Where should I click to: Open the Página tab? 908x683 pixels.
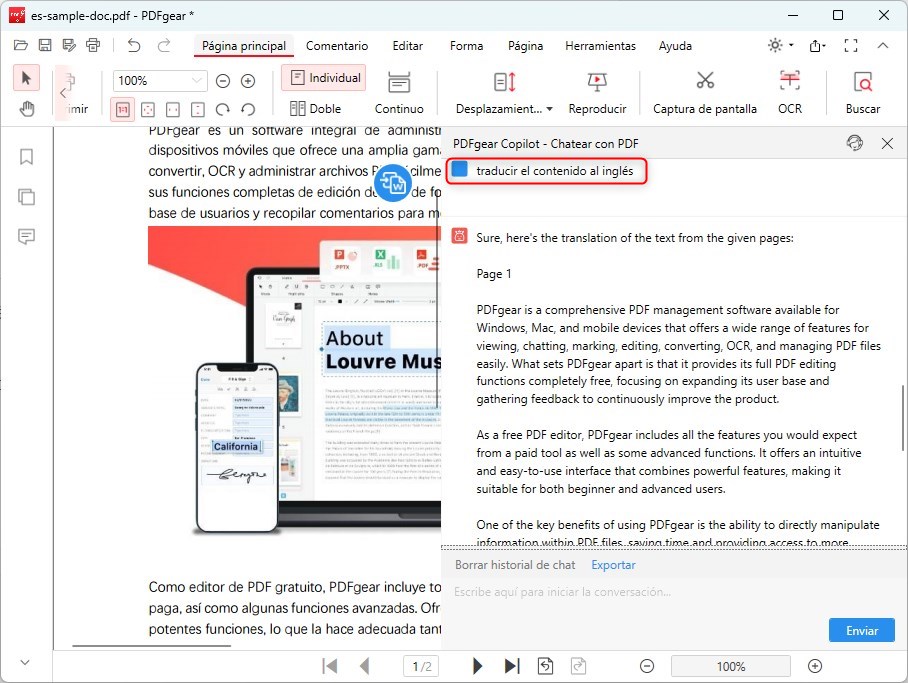coord(525,46)
